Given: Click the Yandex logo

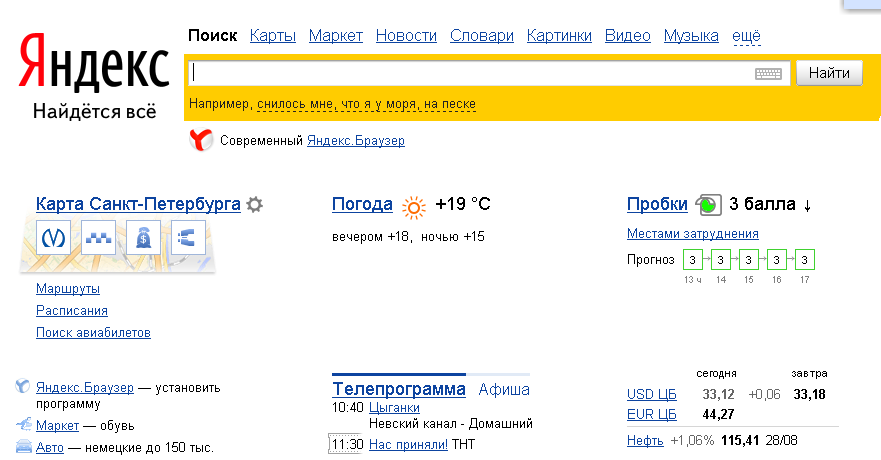Looking at the screenshot, I should coord(94,63).
